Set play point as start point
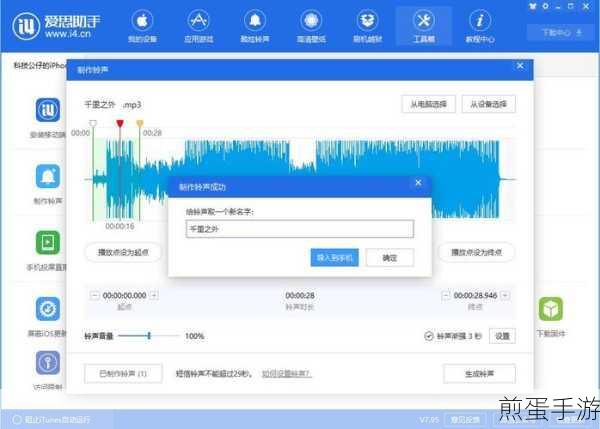The width and height of the screenshot is (600, 429). [x=123, y=253]
